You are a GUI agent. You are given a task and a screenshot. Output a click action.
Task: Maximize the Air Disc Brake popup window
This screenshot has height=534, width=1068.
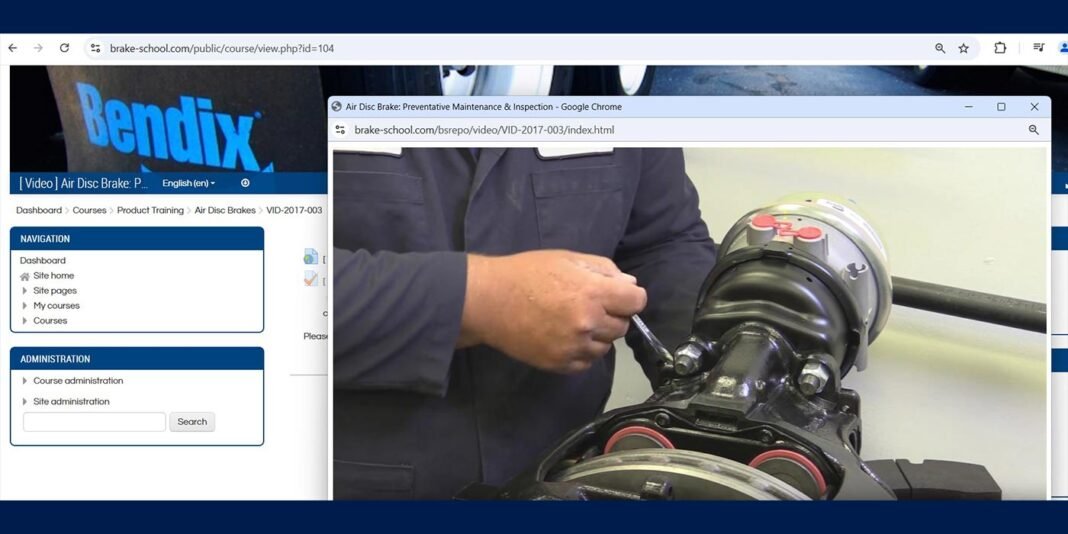click(x=1001, y=107)
